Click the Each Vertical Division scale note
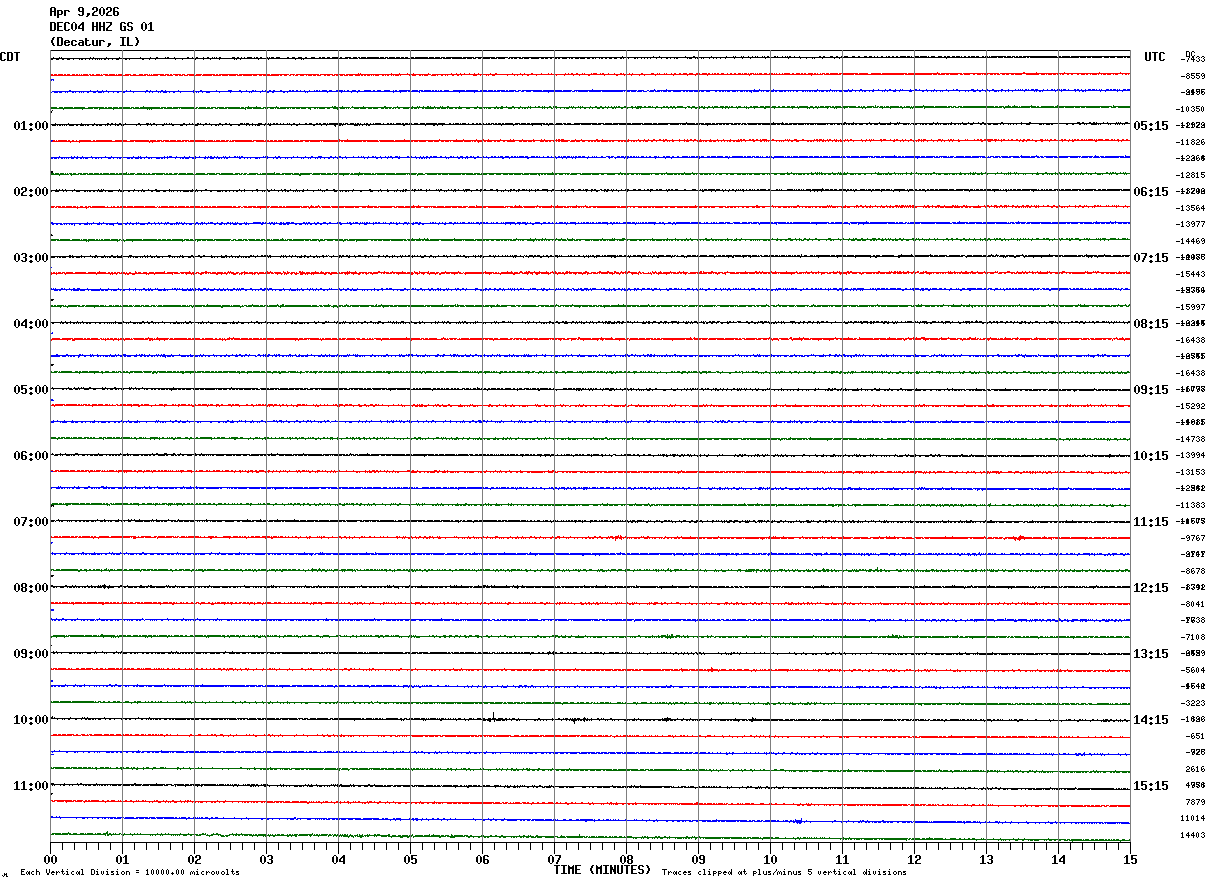Viewport: 1210px width, 886px height. click(x=130, y=873)
